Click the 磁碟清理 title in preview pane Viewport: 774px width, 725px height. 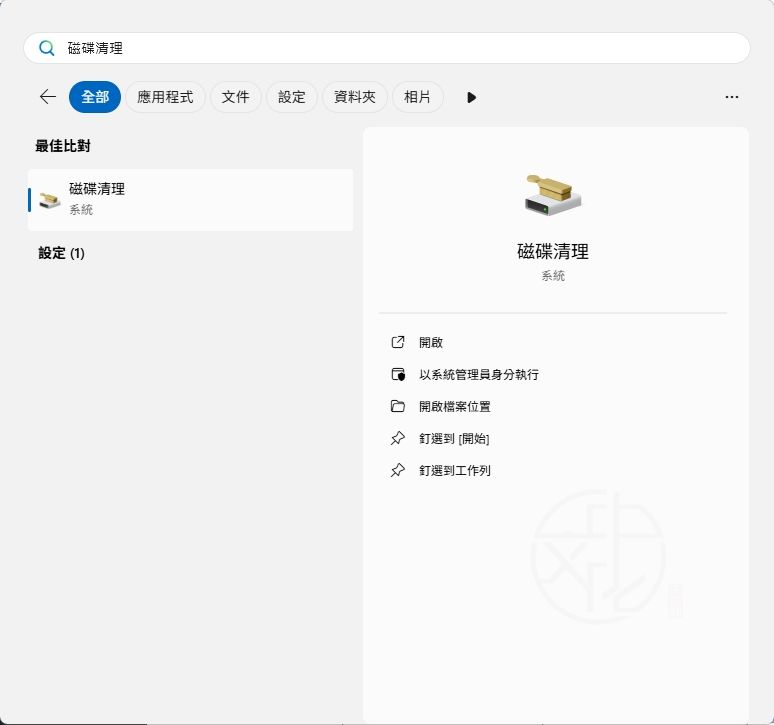coord(553,252)
